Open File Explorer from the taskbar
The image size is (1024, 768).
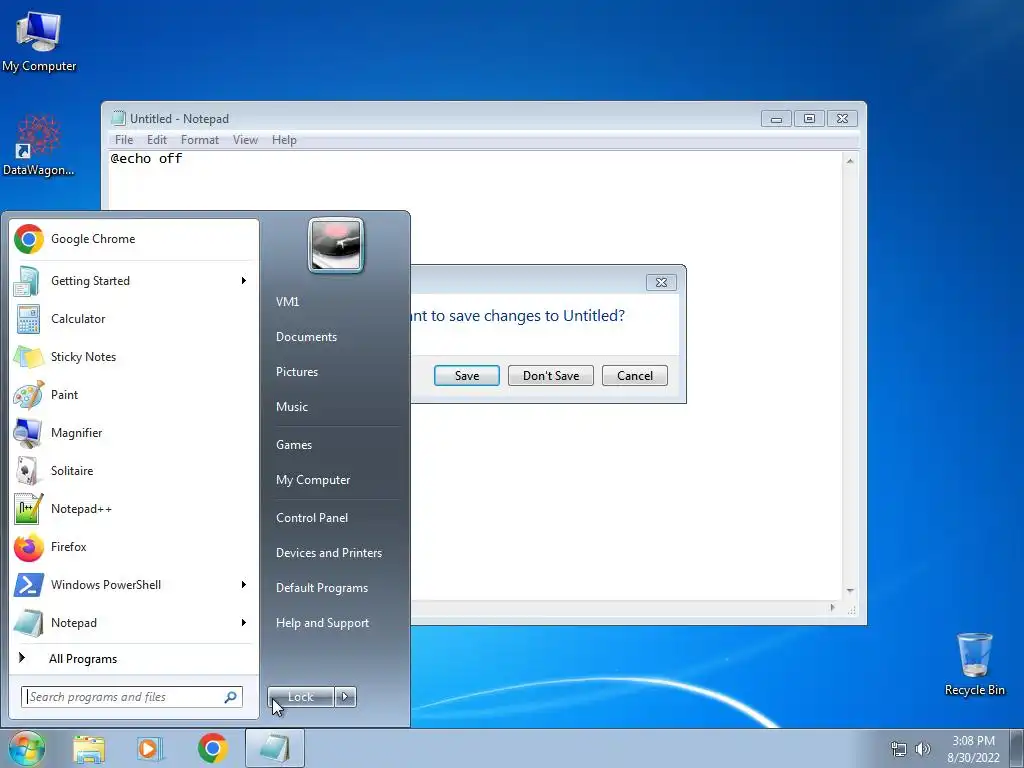coord(89,749)
